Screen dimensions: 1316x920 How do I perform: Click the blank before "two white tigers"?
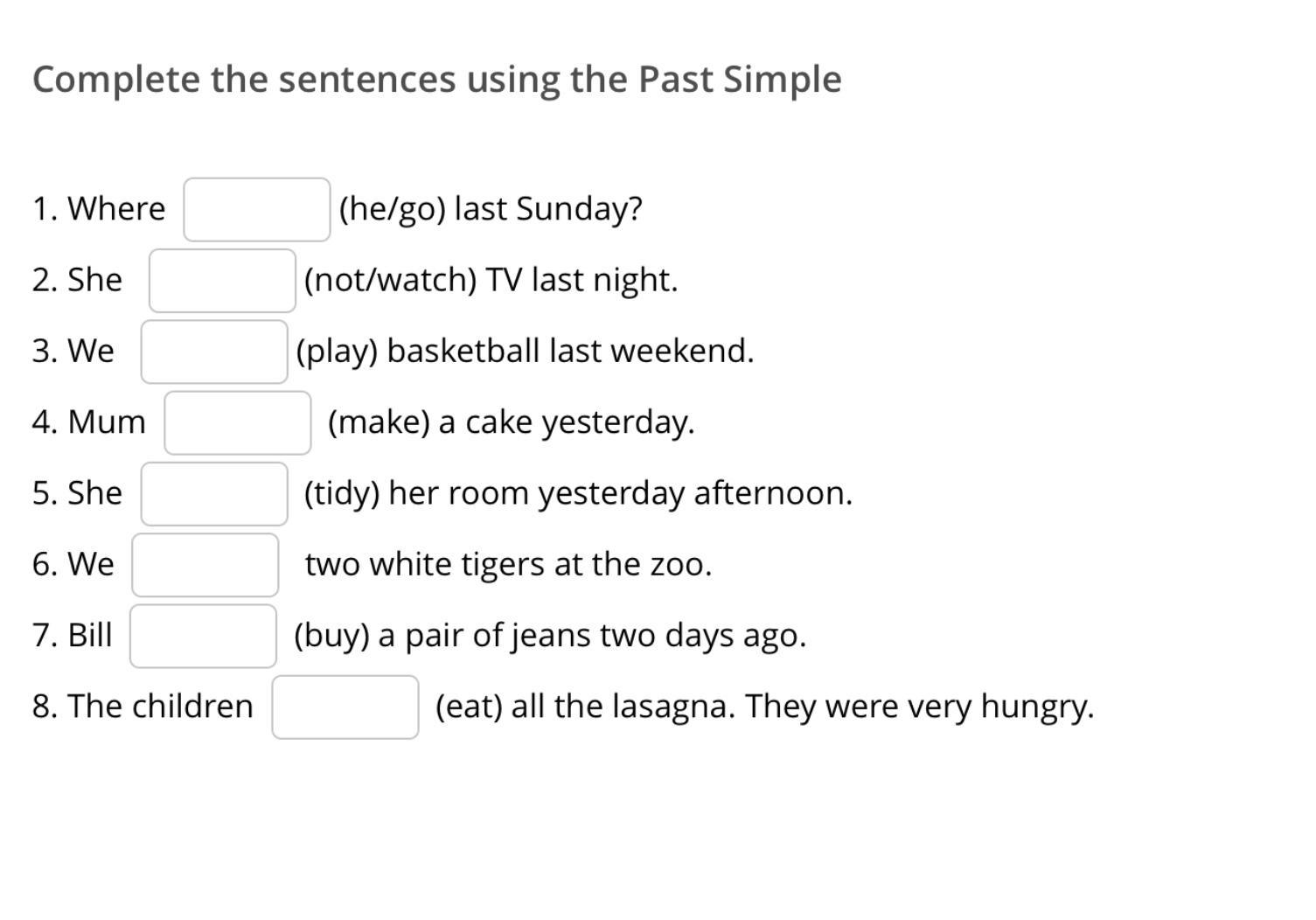pyautogui.click(x=205, y=565)
